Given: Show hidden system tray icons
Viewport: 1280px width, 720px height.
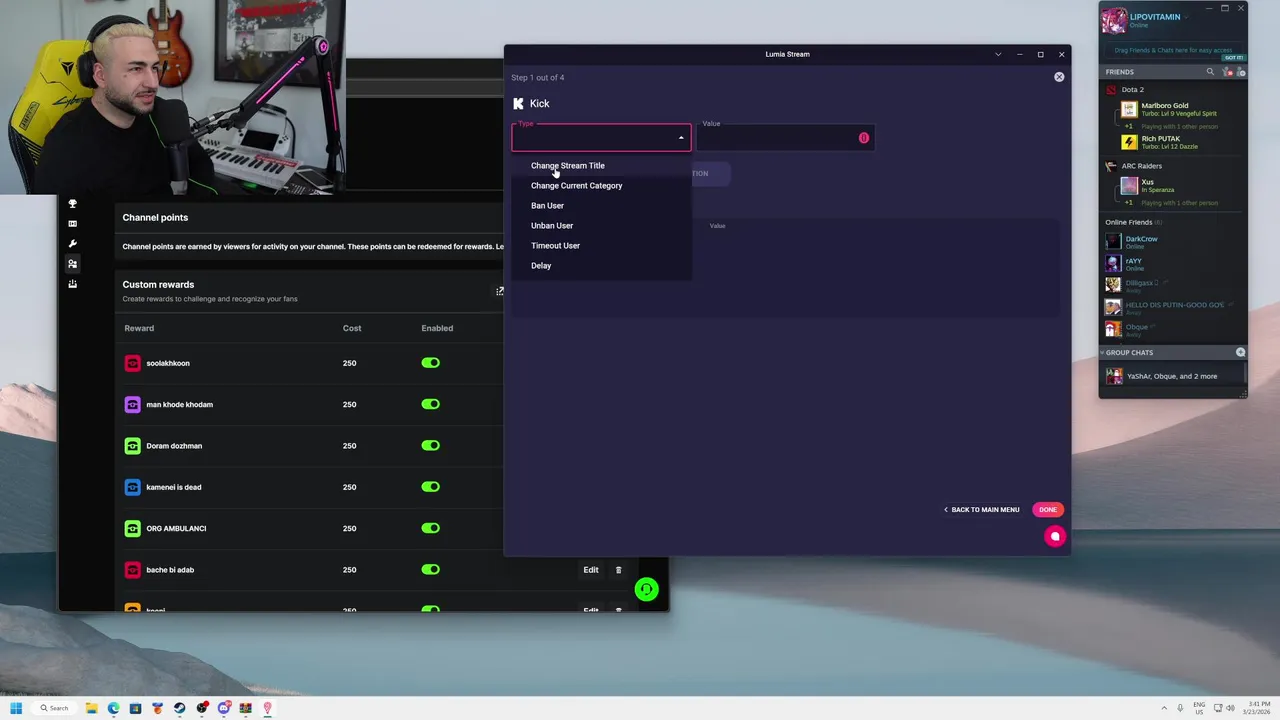Looking at the screenshot, I should (1163, 708).
